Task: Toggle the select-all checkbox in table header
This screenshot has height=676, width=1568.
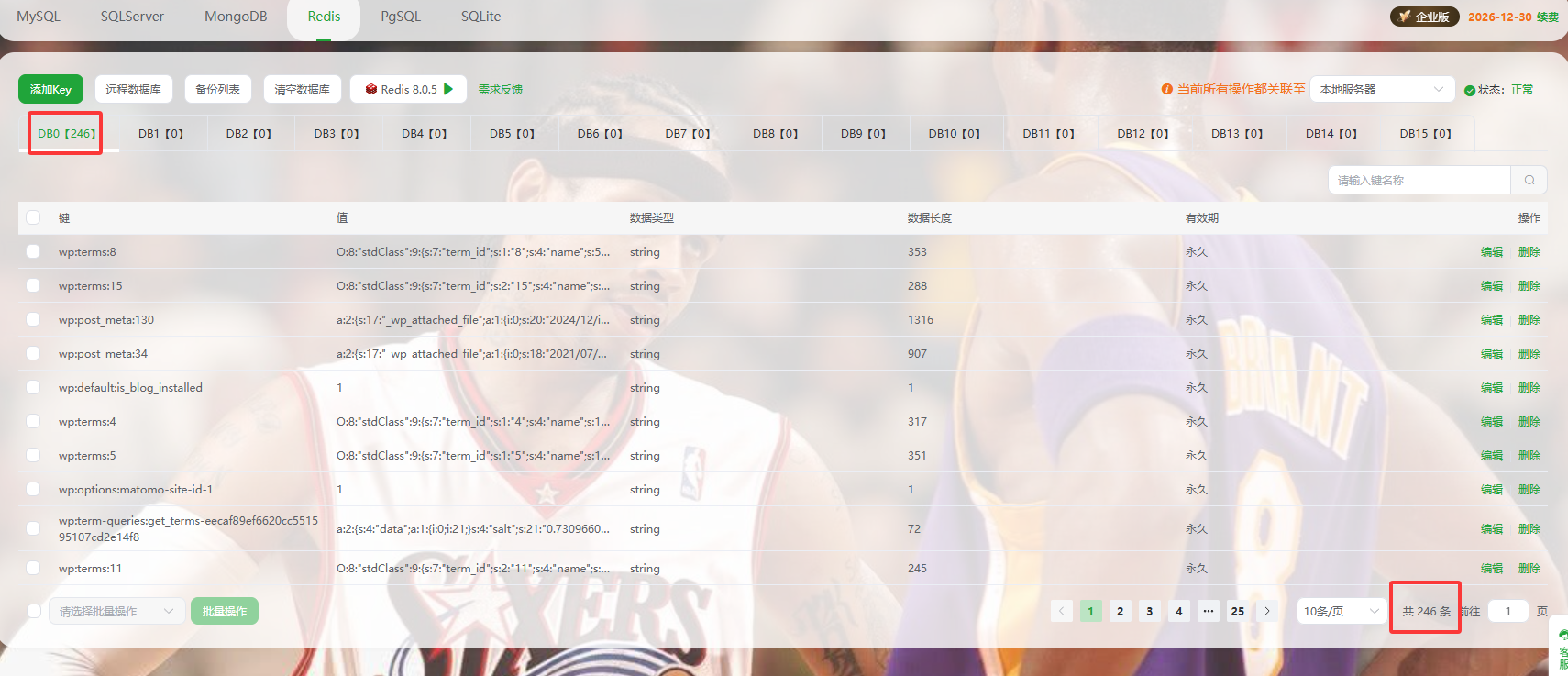Action: (x=33, y=217)
